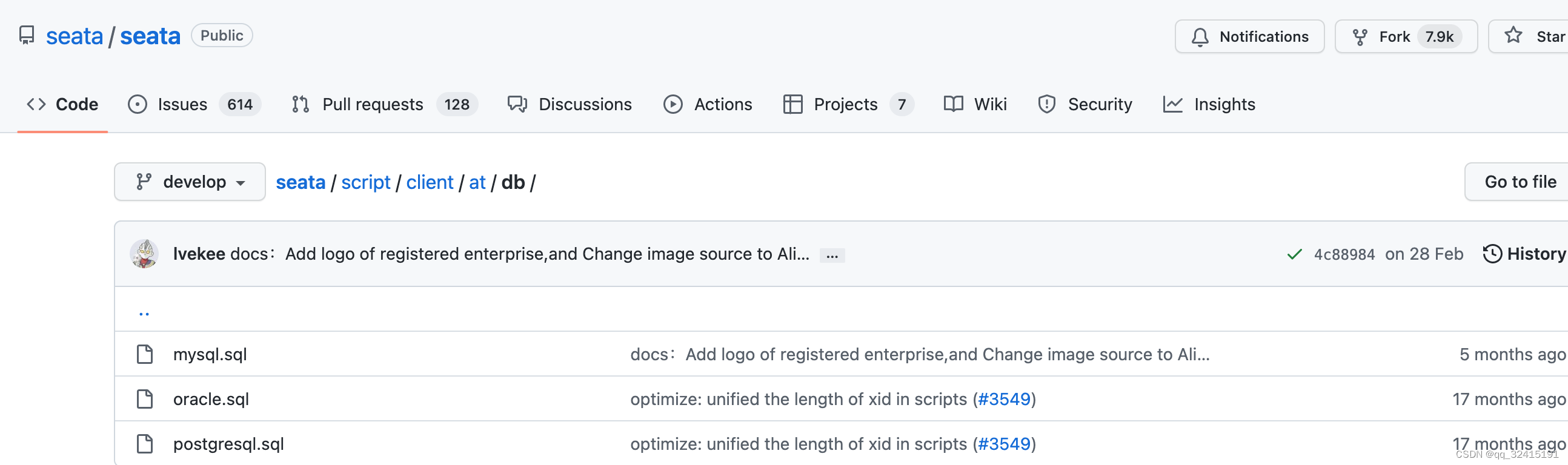This screenshot has width=1568, height=465.
Task: Click the Fork branch icon
Action: pos(1360,37)
